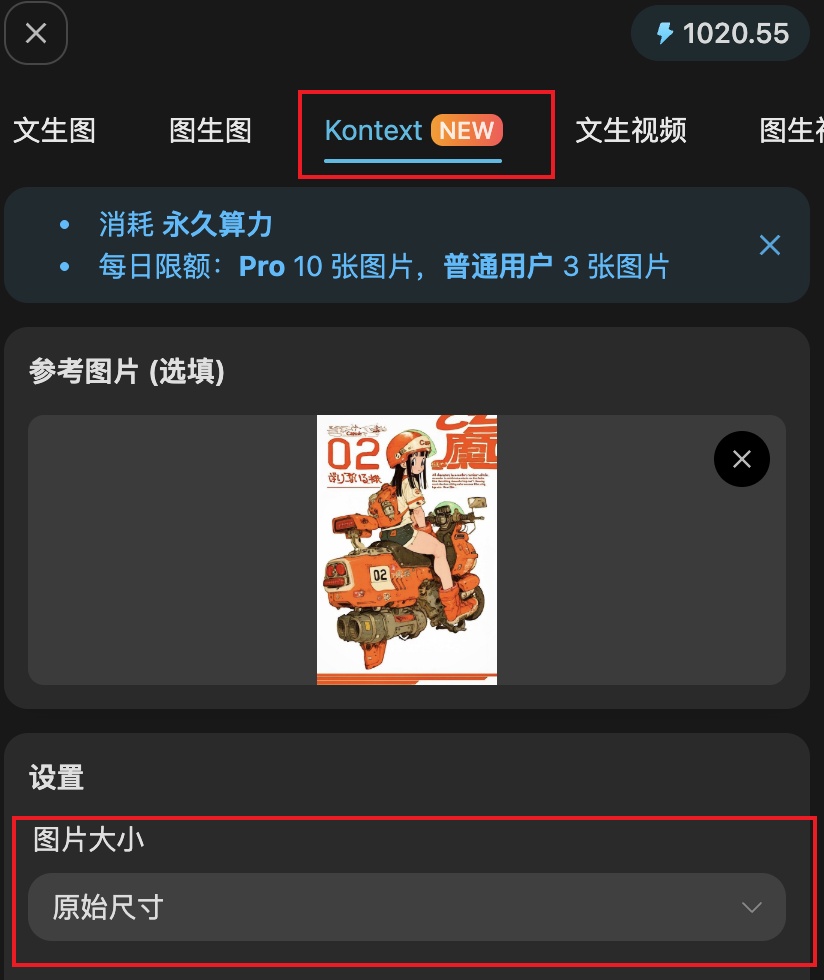Viewport: 824px width, 980px height.
Task: Switch to the 文生图 tab
Action: coord(54,131)
